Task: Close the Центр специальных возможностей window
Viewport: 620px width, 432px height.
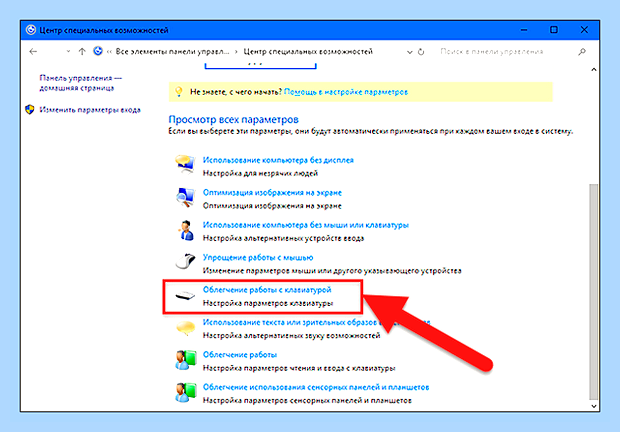Action: point(584,30)
